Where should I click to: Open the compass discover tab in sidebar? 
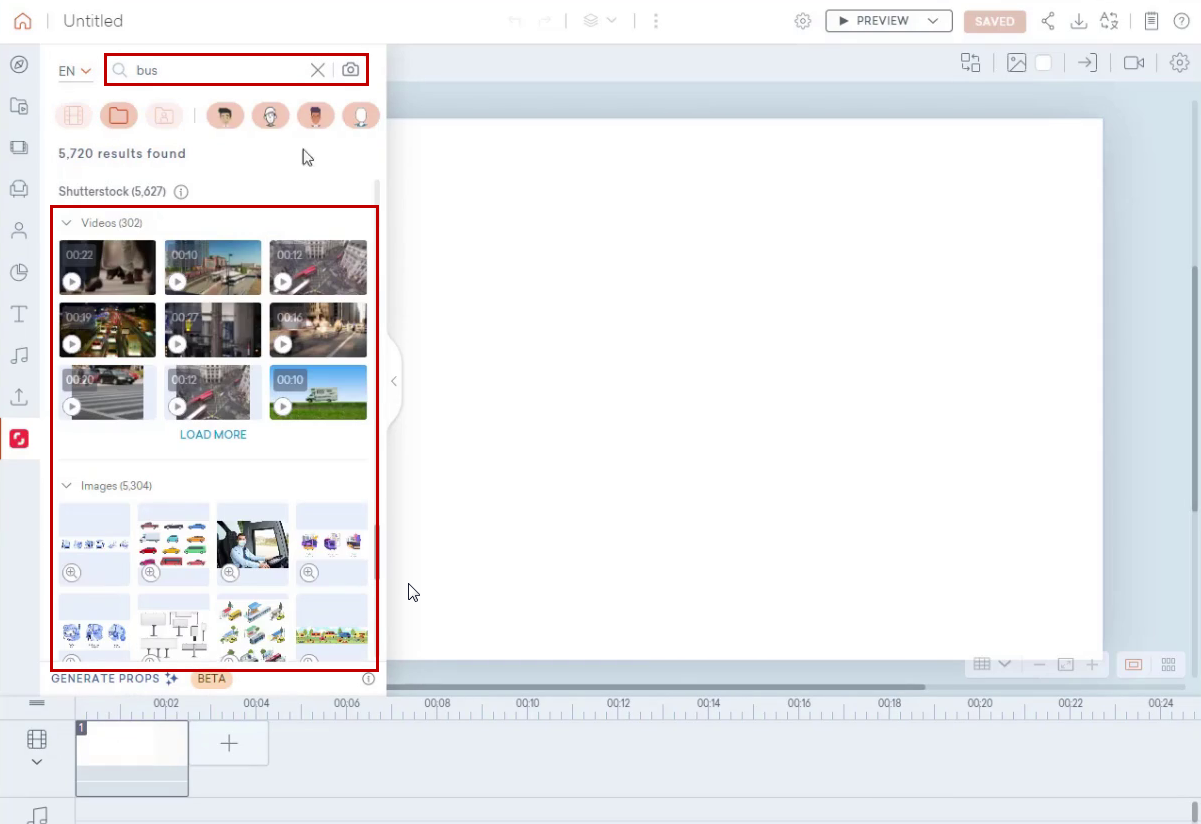tap(19, 65)
